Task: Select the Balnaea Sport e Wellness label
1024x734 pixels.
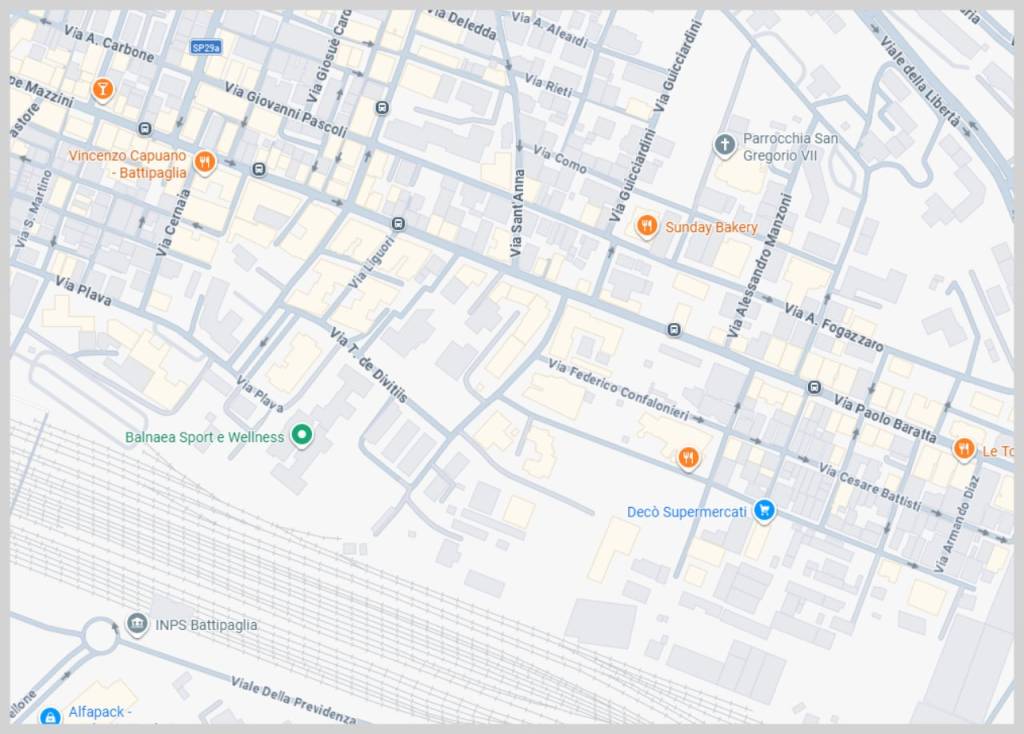Action: [x=204, y=437]
